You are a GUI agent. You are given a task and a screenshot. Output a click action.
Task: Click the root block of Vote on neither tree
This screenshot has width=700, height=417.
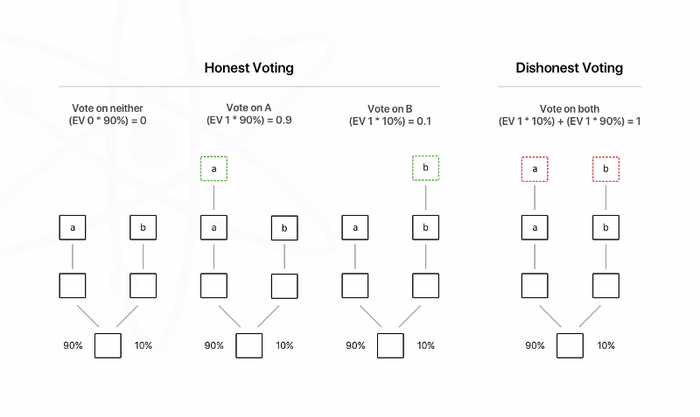click(108, 346)
